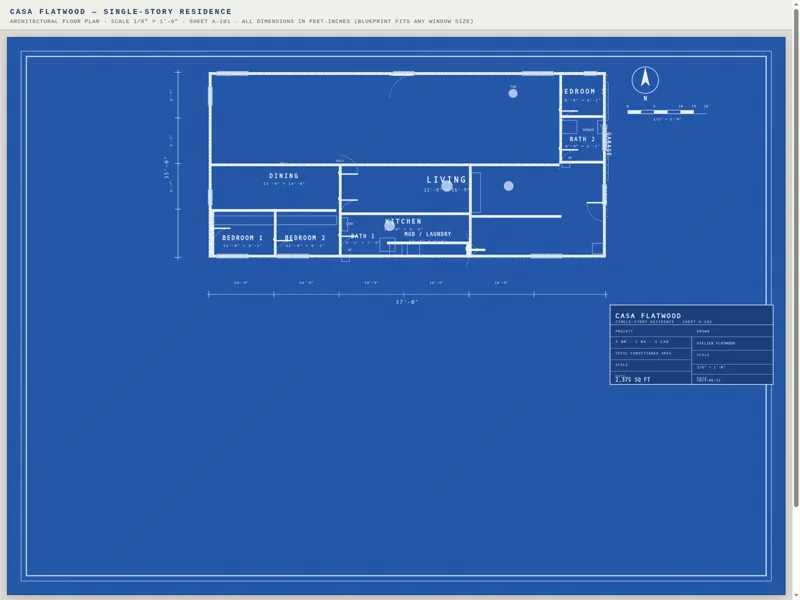
Task: Click the 3 BR · 2 BA · 1 CAR cell
Action: click(651, 342)
